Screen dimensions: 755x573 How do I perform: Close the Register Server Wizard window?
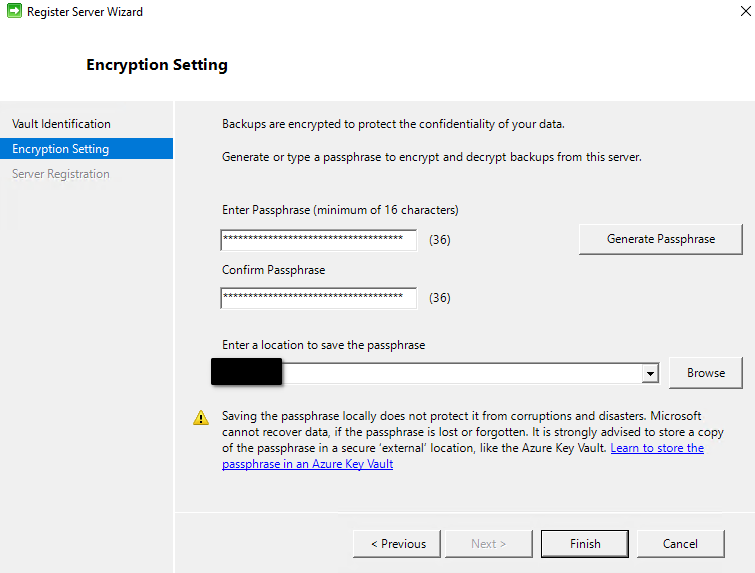(745, 11)
